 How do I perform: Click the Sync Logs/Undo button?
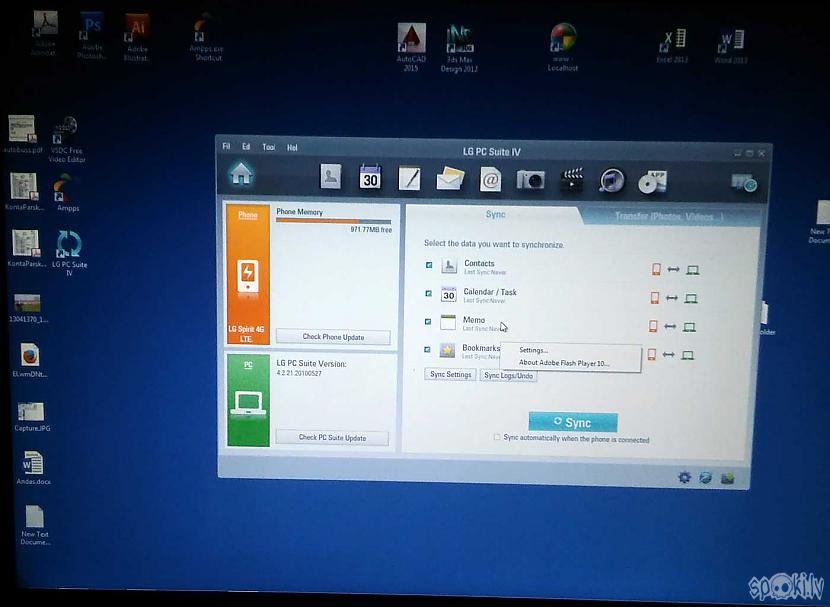pyautogui.click(x=508, y=375)
